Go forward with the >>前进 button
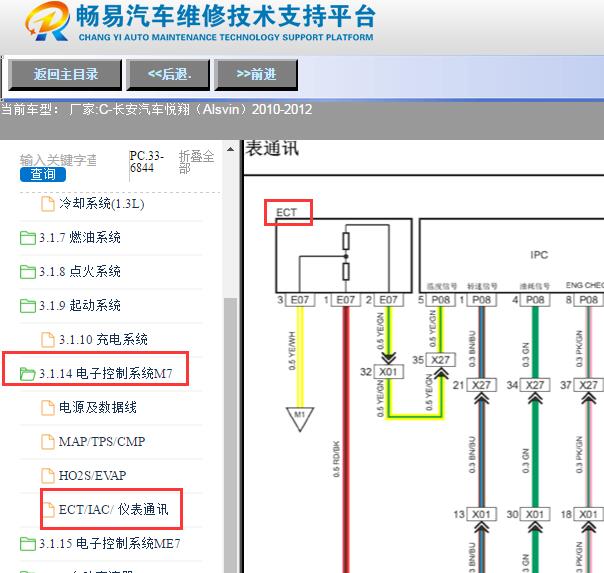Image resolution: width=604 pixels, height=573 pixels. [x=256, y=75]
